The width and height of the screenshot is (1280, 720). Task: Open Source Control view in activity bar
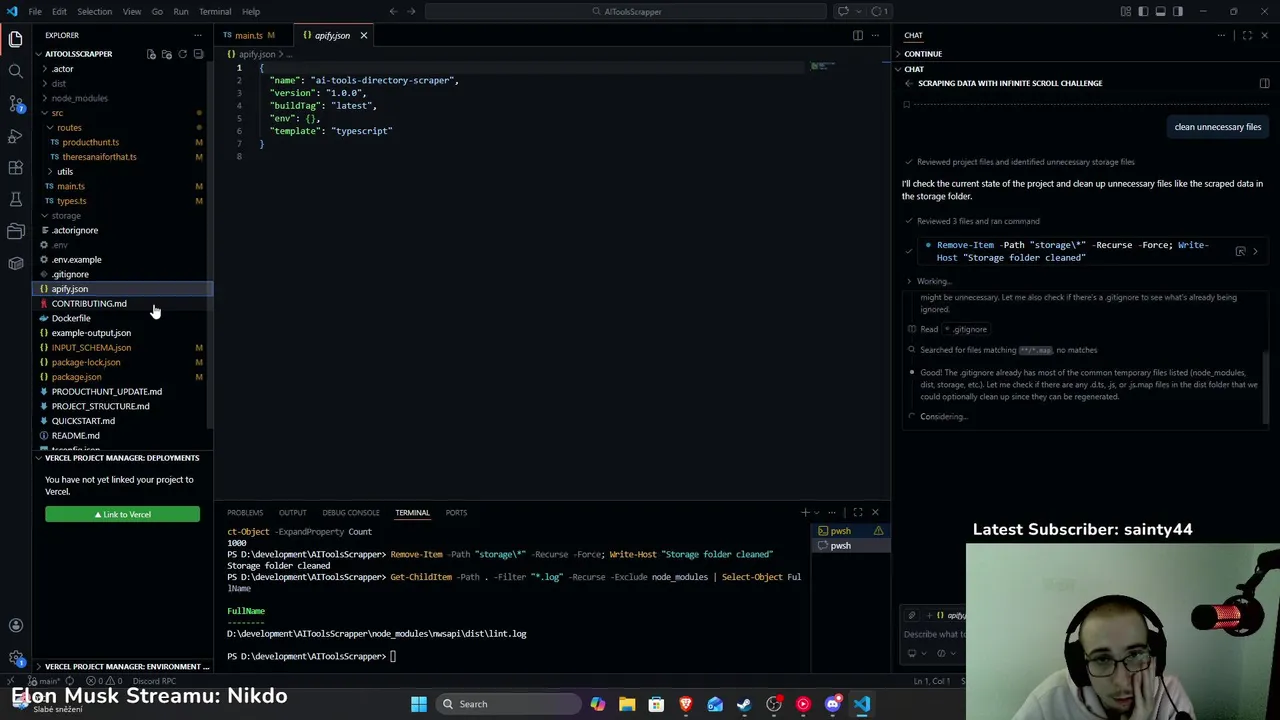pos(15,103)
